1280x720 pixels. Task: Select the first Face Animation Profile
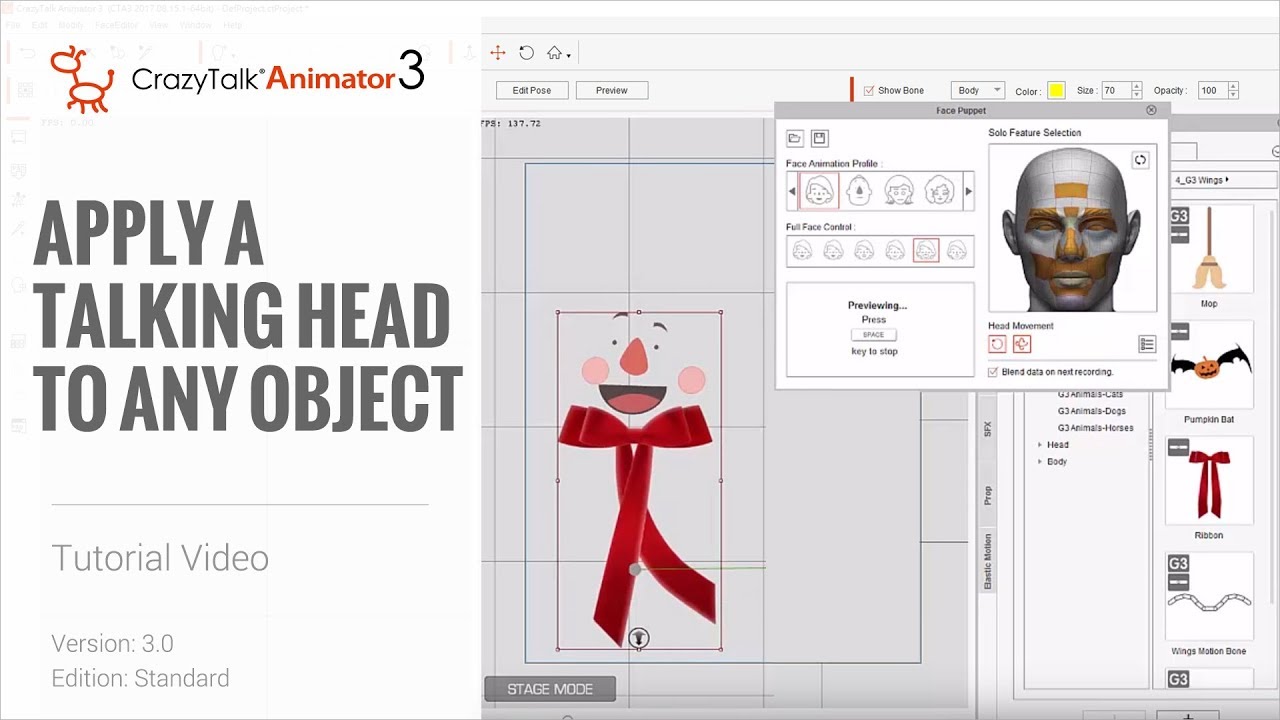click(x=819, y=190)
